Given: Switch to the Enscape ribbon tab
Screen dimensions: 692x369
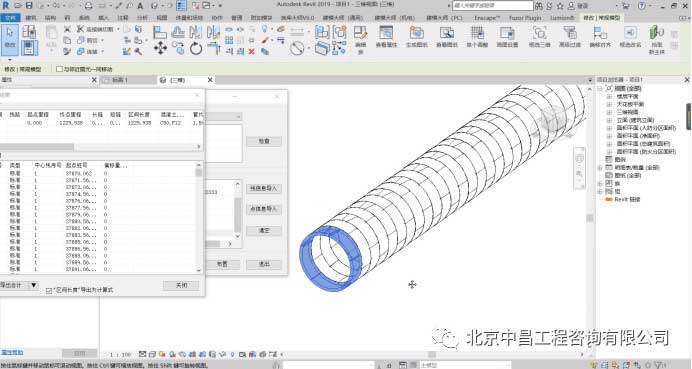Looking at the screenshot, I should click(x=487, y=18).
